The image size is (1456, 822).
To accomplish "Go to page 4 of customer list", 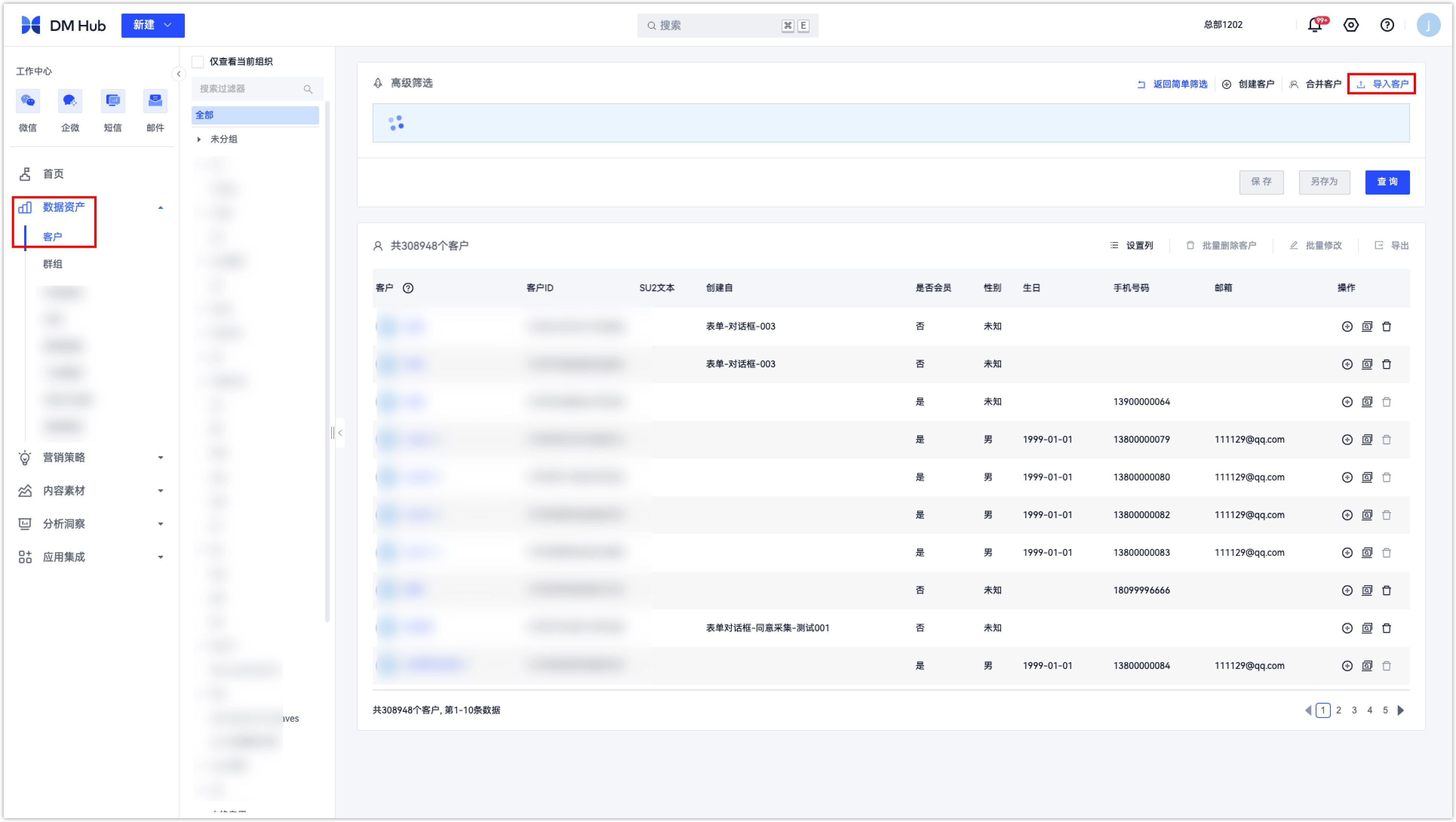I will click(x=1370, y=711).
